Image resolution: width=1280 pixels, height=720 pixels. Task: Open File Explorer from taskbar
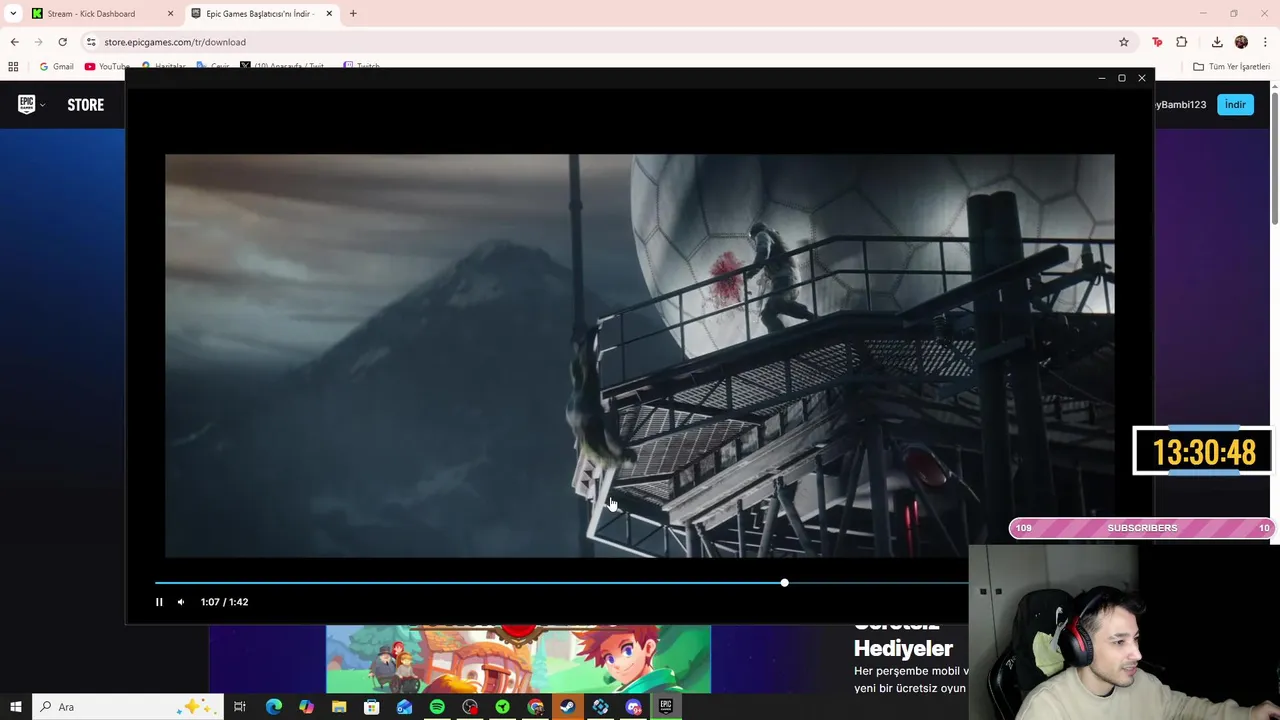[339, 707]
